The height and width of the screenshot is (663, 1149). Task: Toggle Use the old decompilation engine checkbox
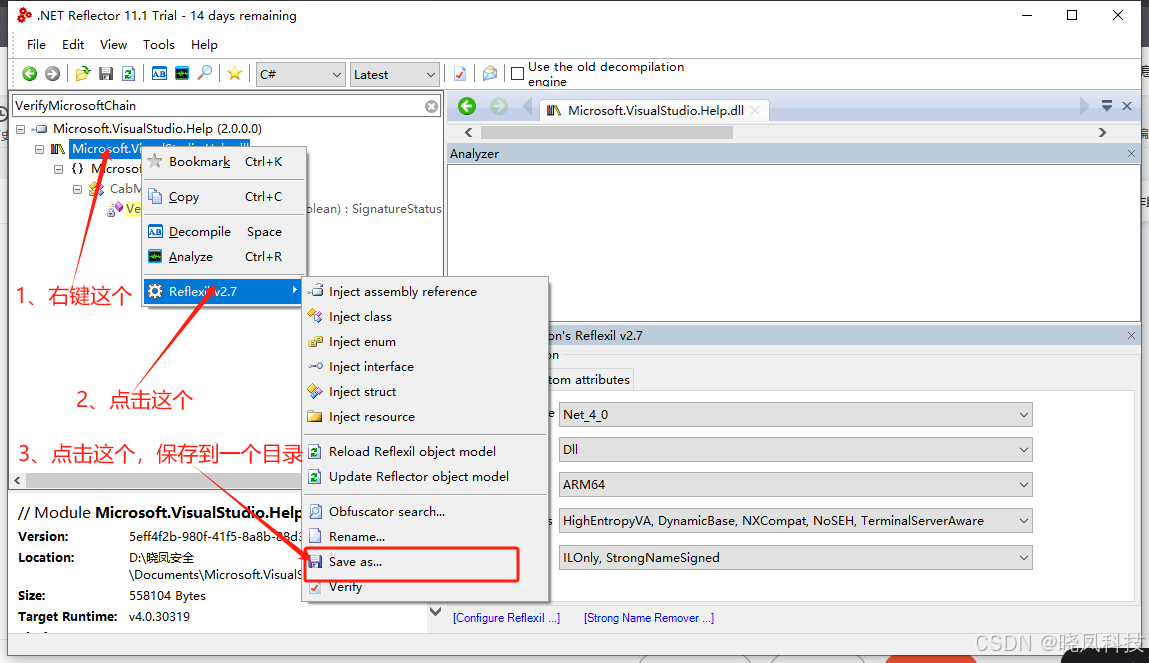[x=517, y=73]
